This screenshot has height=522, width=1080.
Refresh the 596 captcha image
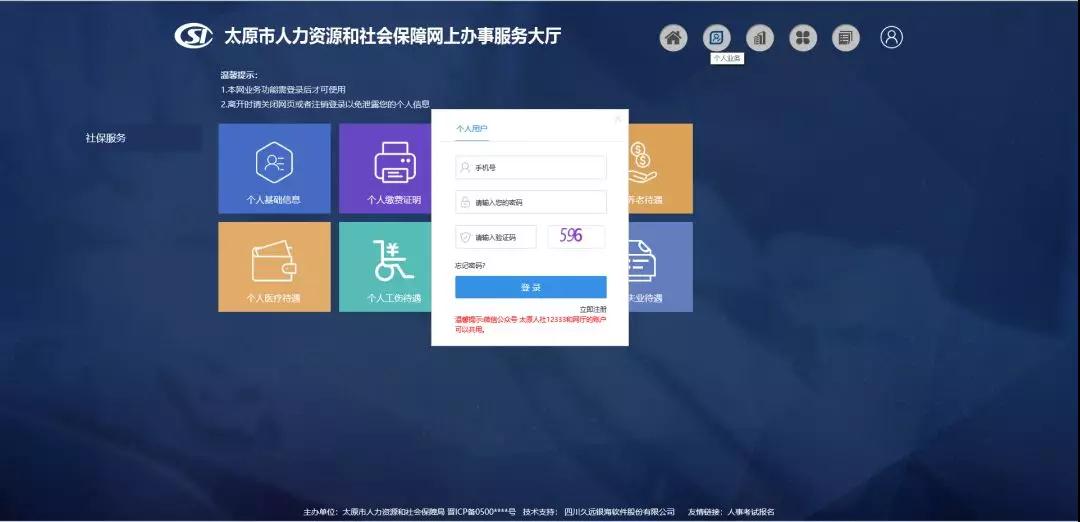click(575, 236)
